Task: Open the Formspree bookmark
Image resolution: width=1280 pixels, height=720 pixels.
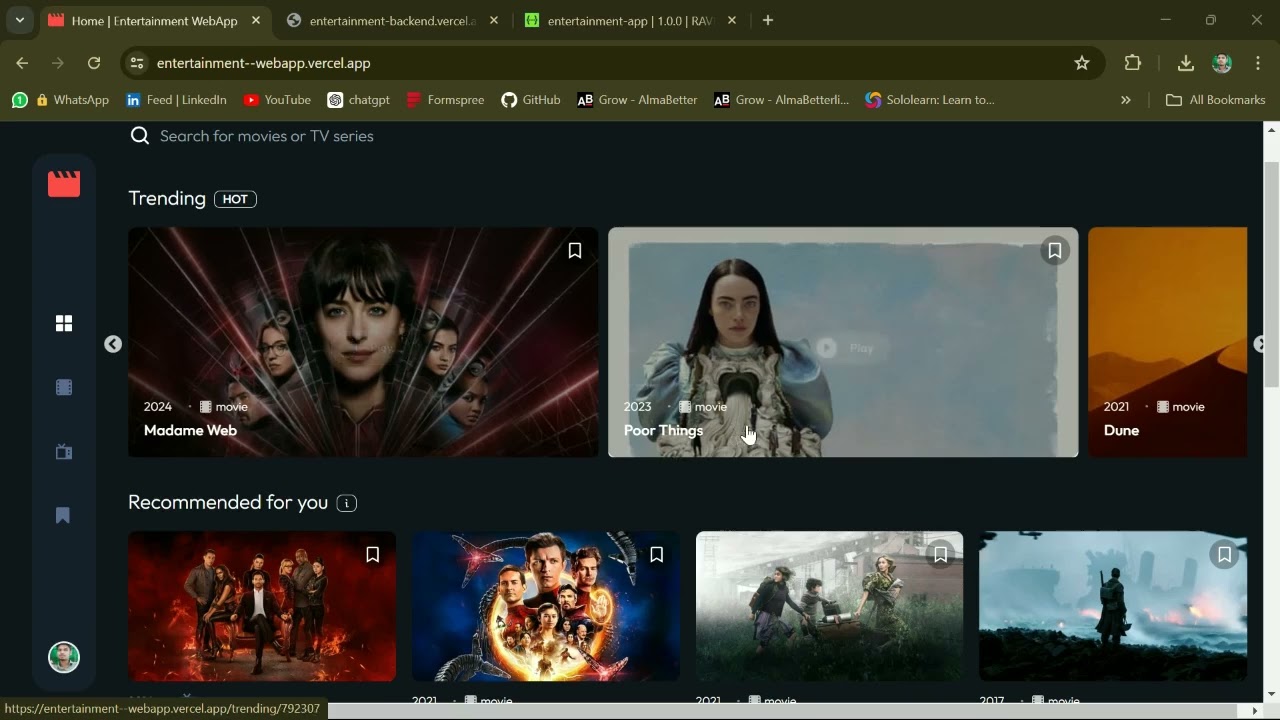Action: 445,100
